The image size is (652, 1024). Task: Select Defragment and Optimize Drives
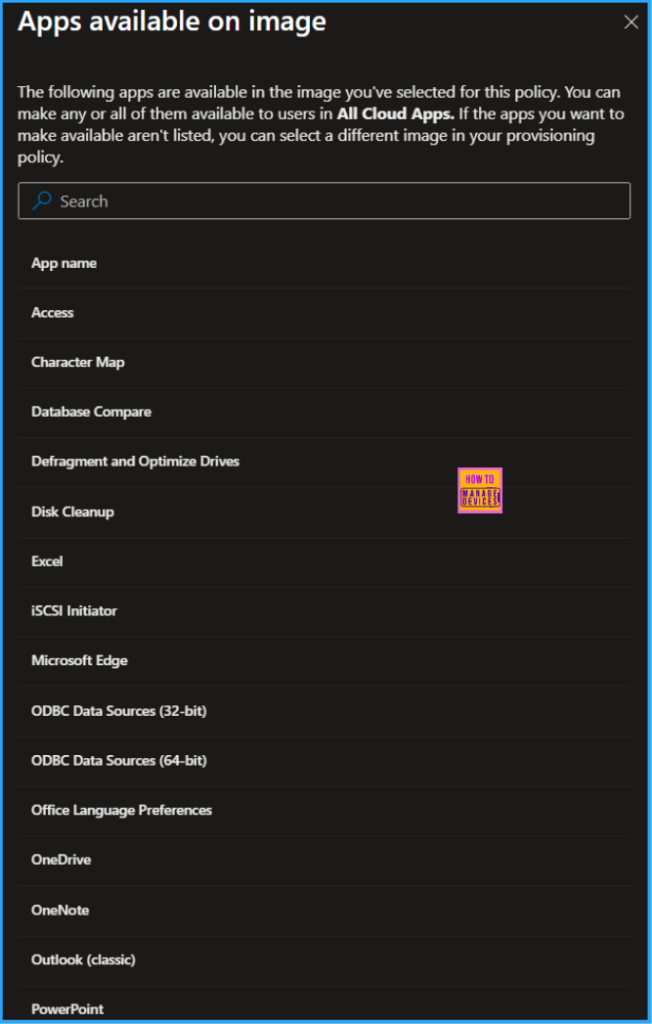(135, 461)
